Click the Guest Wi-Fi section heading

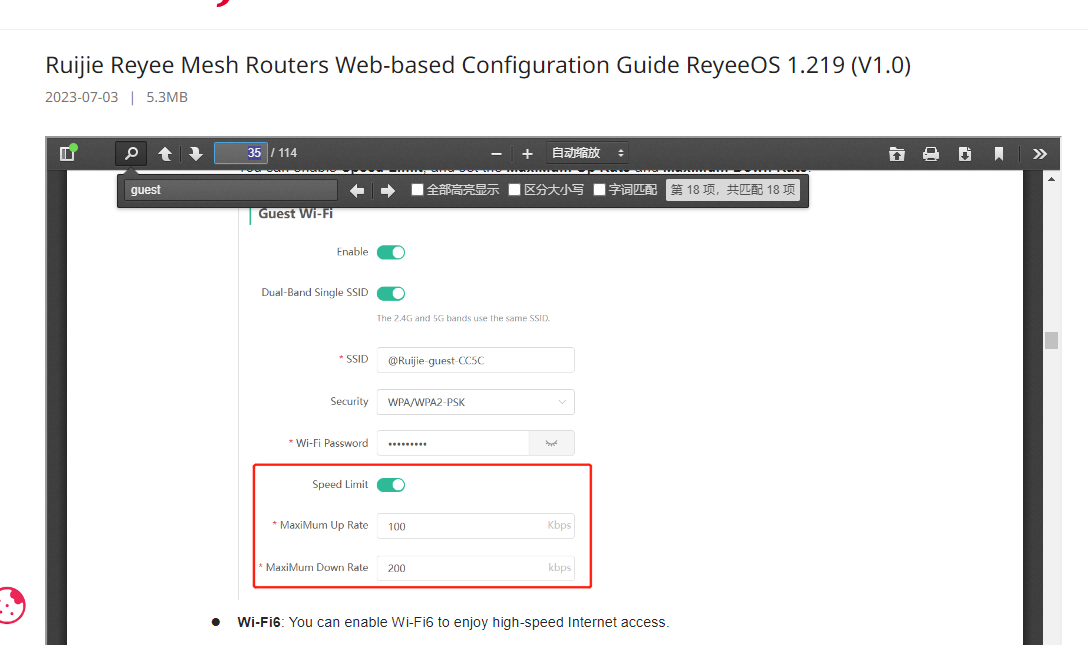[x=296, y=214]
